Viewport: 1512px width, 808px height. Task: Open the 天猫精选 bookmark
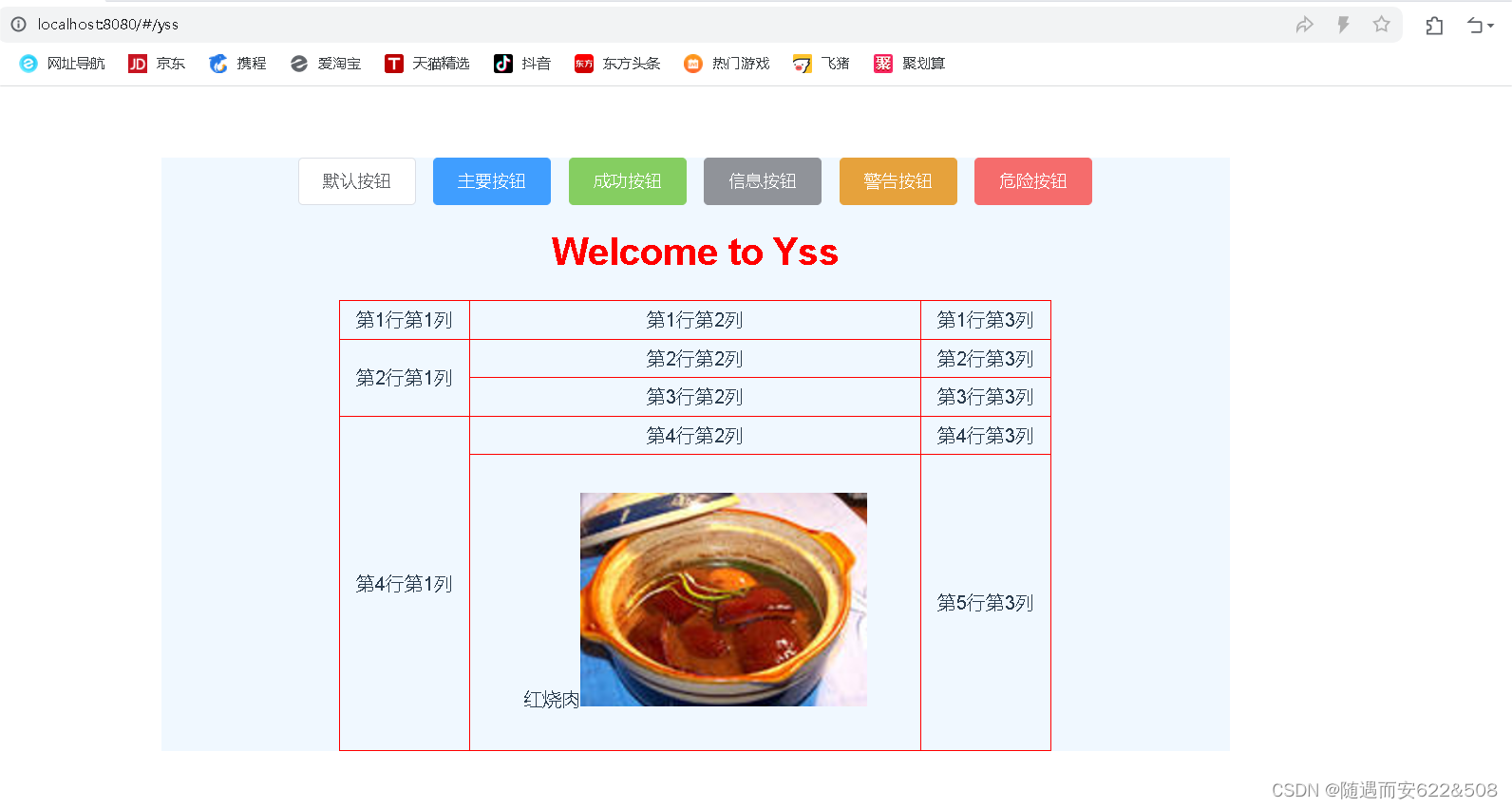tap(427, 64)
